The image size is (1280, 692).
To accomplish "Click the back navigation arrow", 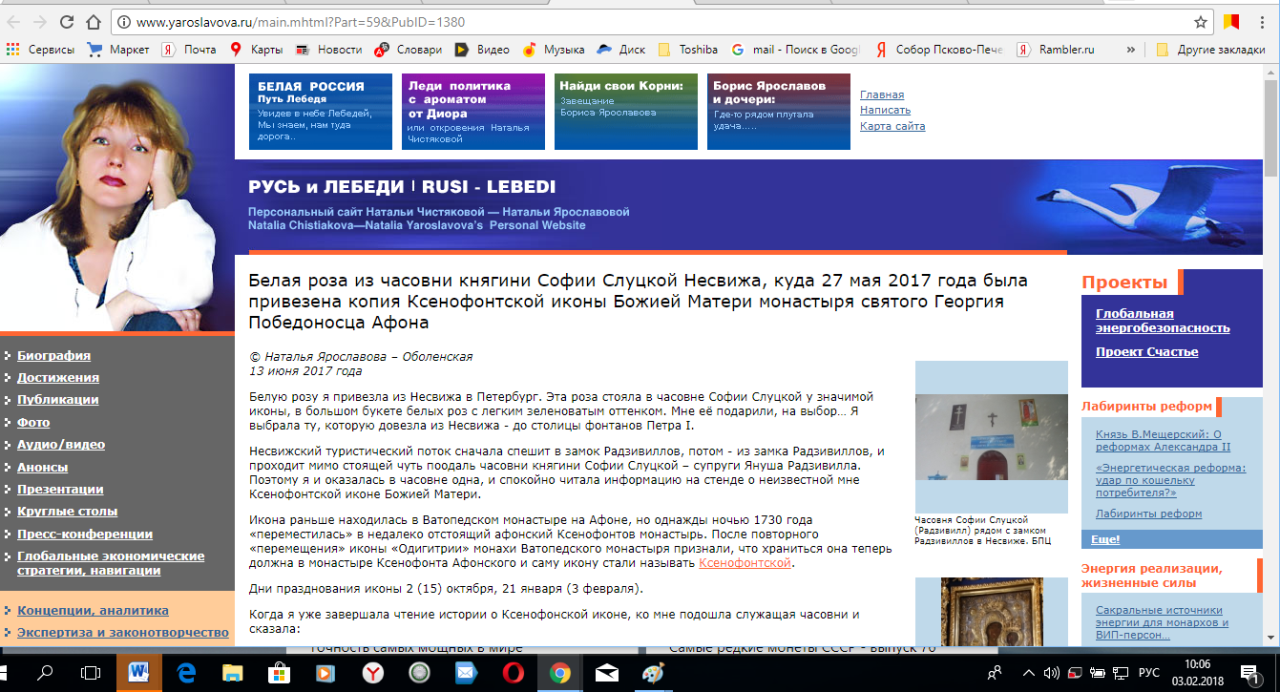I will [13, 22].
